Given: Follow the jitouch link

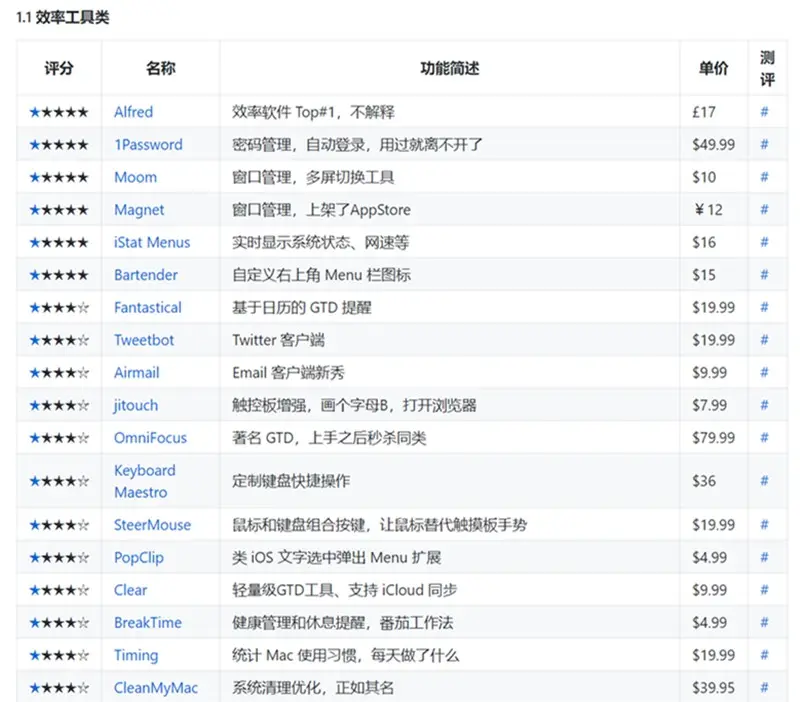Looking at the screenshot, I should (x=136, y=406).
